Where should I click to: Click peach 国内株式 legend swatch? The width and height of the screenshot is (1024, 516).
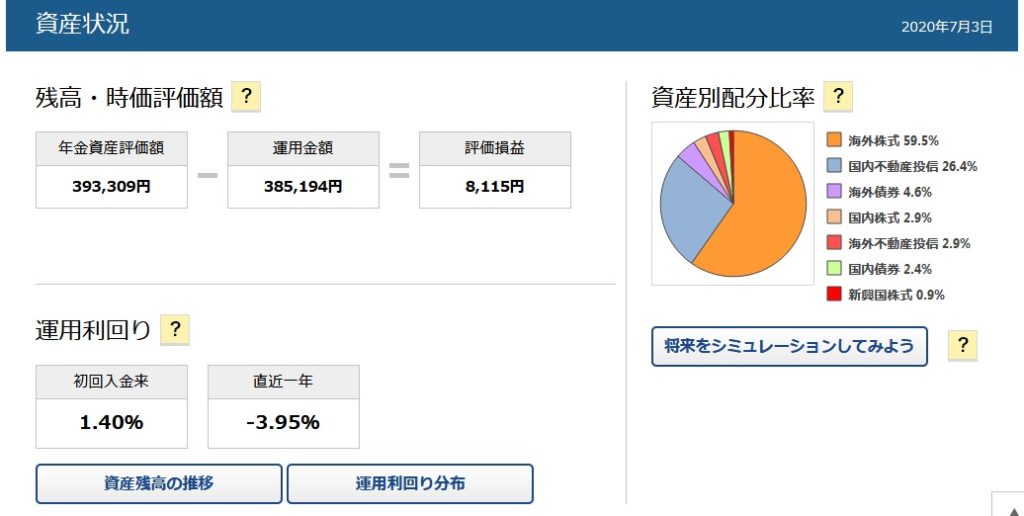(834, 217)
